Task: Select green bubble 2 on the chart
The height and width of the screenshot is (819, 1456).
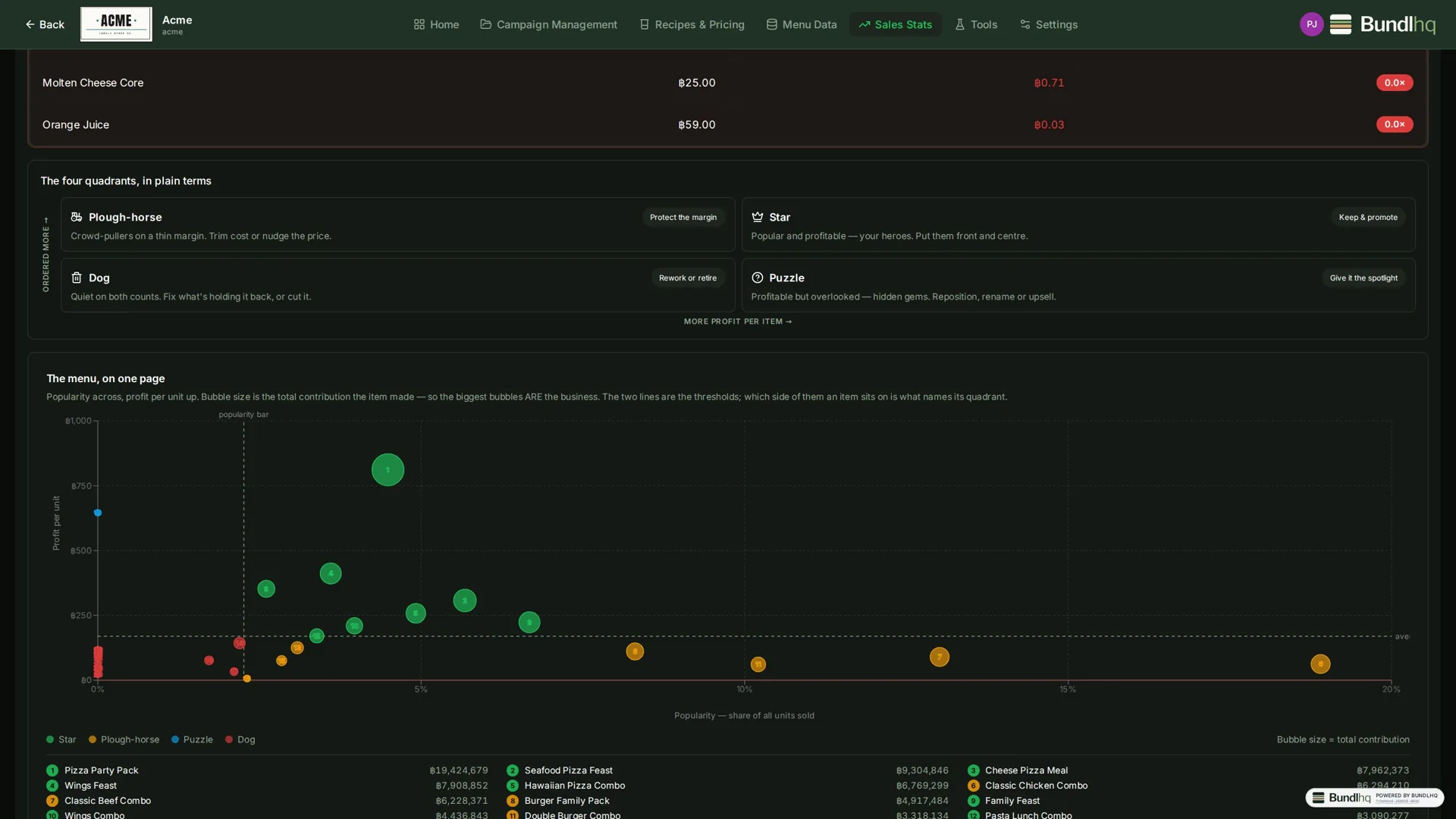Action: click(x=465, y=601)
